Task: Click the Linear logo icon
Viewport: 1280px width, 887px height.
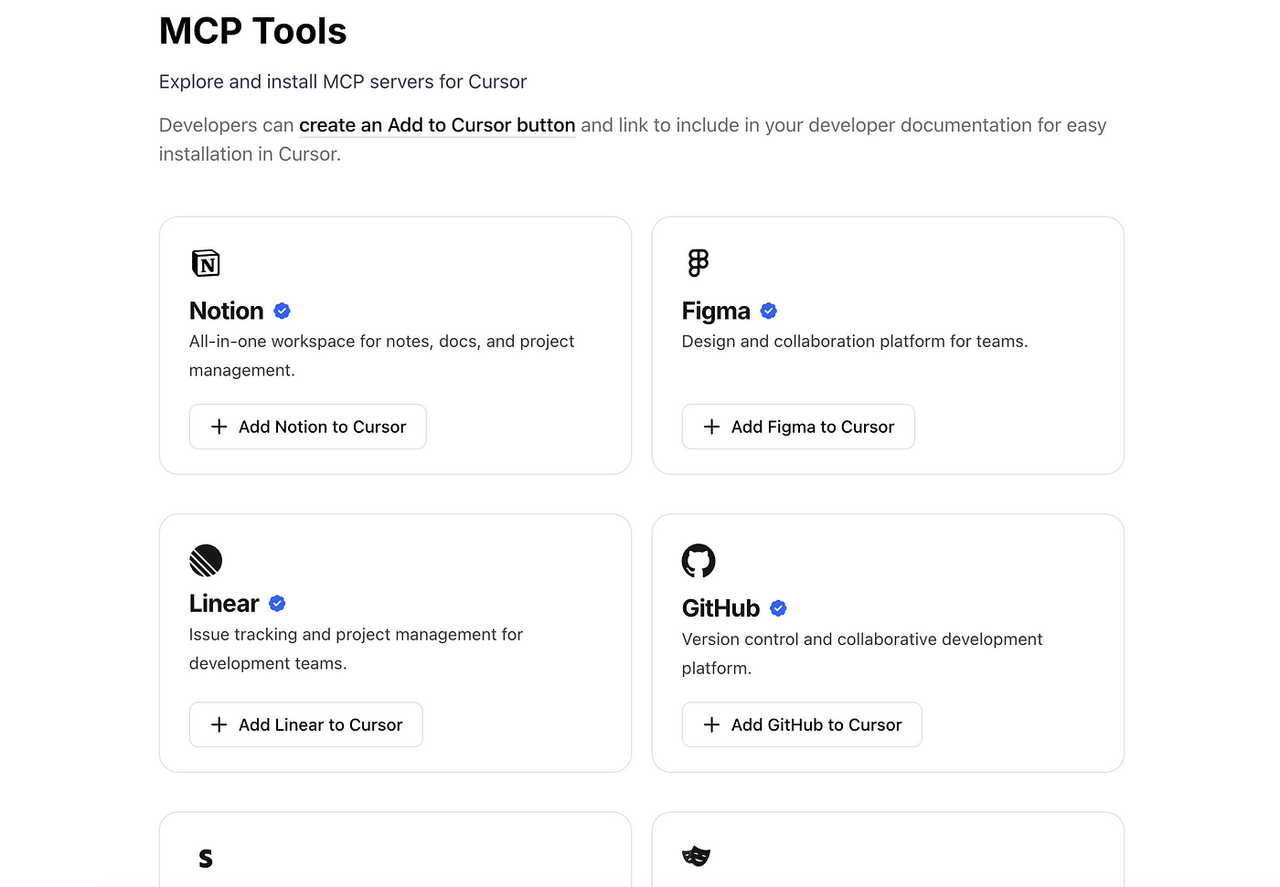Action: [205, 560]
